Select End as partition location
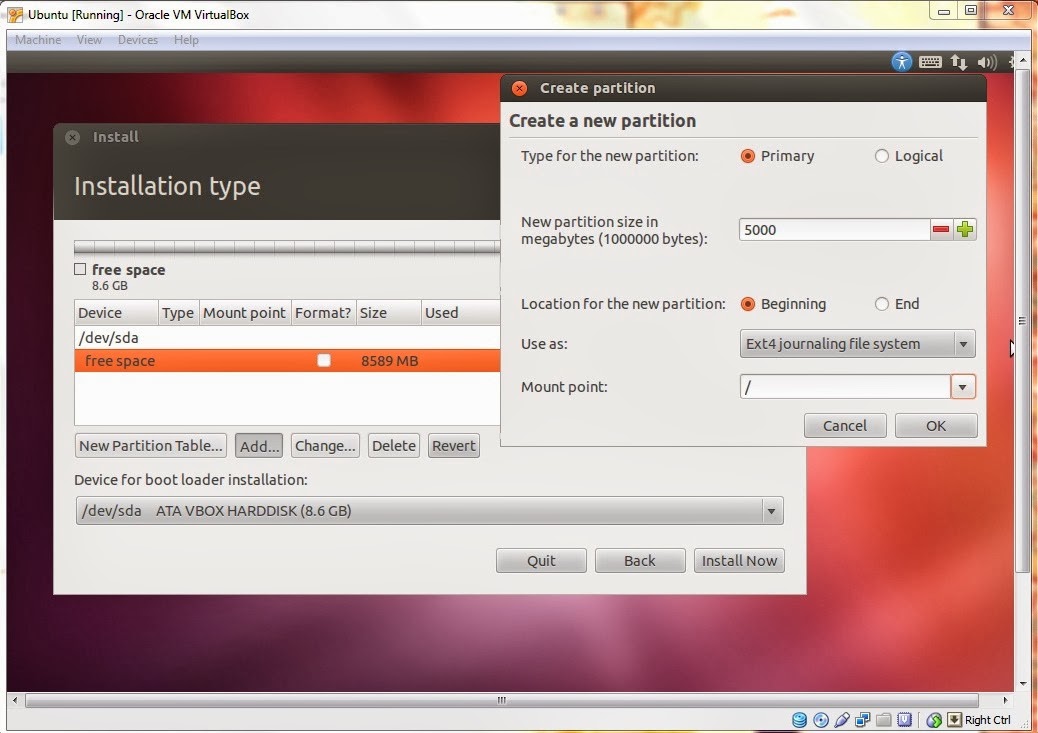The image size is (1038, 733). (881, 304)
